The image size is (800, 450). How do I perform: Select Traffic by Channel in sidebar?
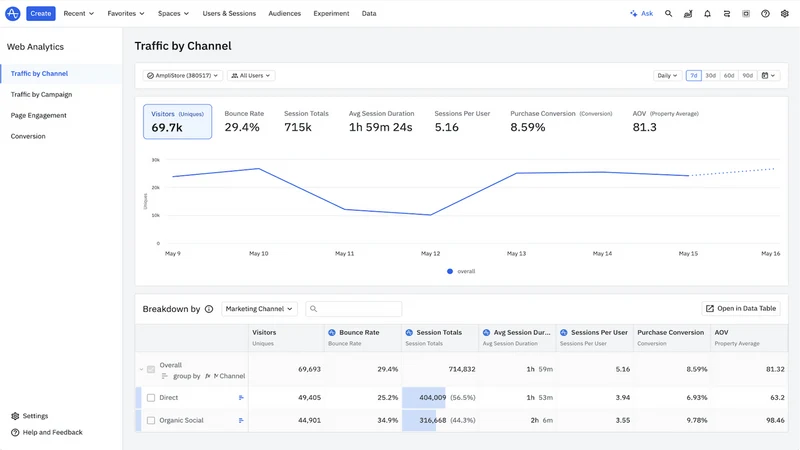coord(61,73)
